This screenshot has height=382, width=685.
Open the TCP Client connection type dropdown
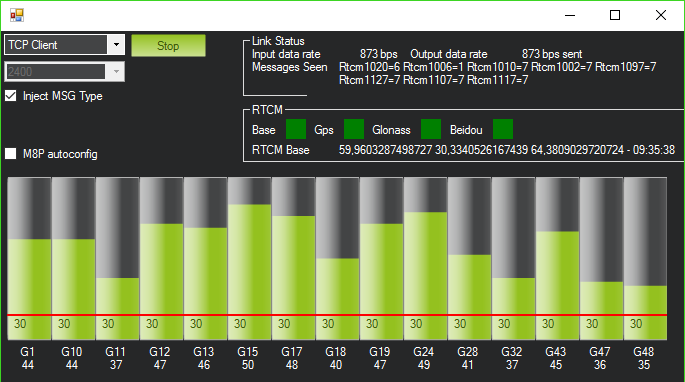65,45
